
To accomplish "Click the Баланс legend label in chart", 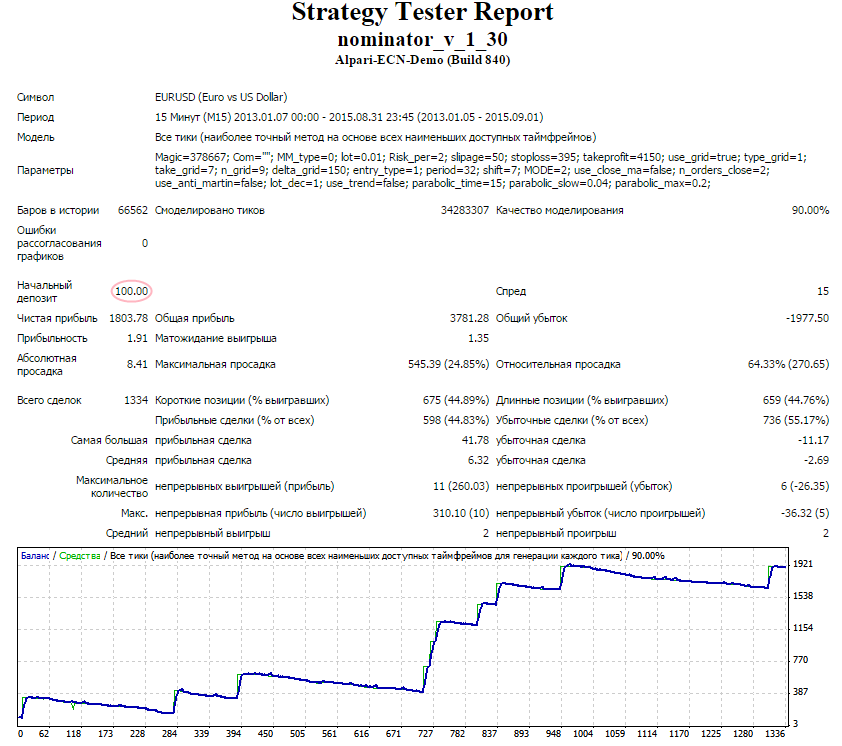I will pos(35,556).
